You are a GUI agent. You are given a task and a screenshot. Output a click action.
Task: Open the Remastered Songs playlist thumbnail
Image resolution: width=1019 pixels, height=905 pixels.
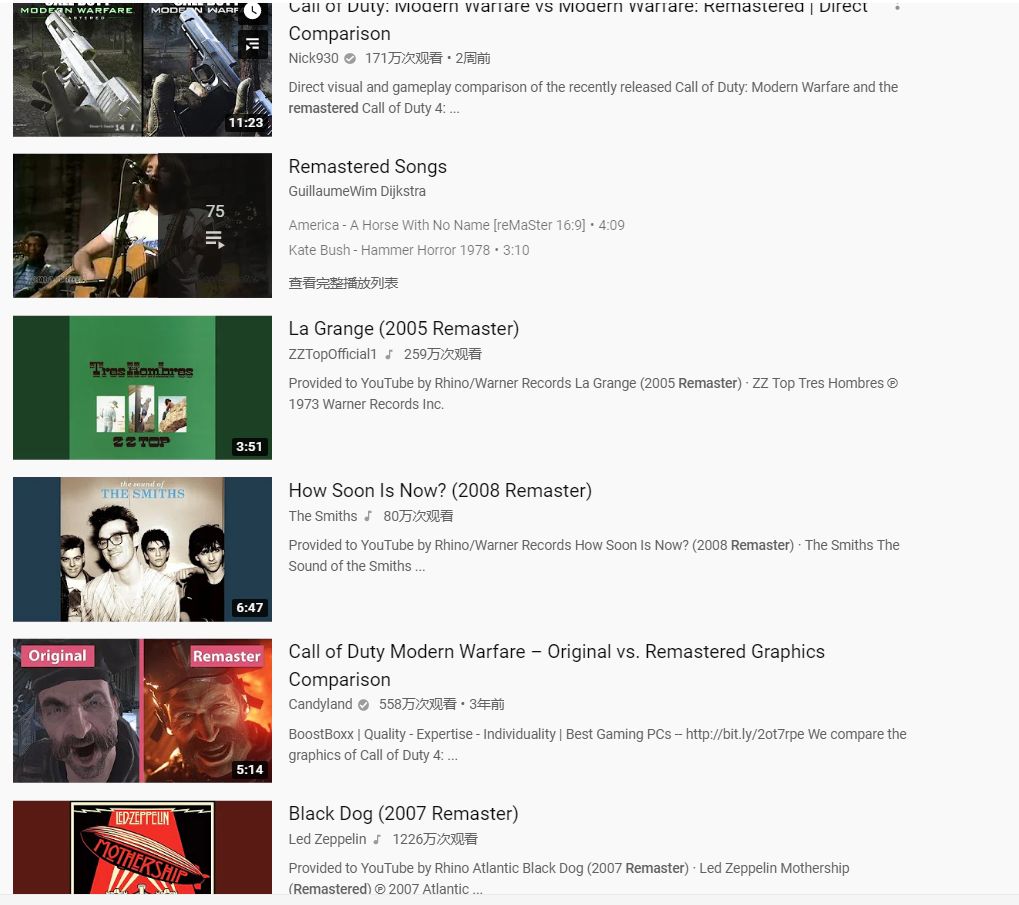tap(142, 225)
